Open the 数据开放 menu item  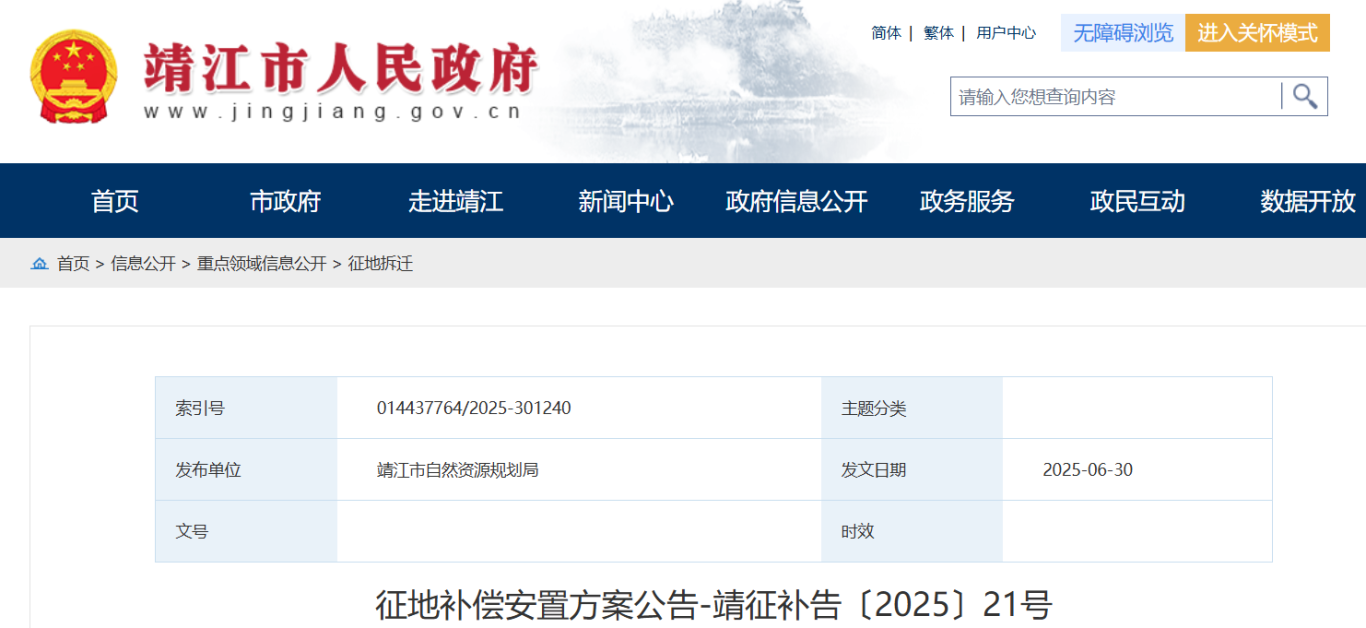[1308, 201]
